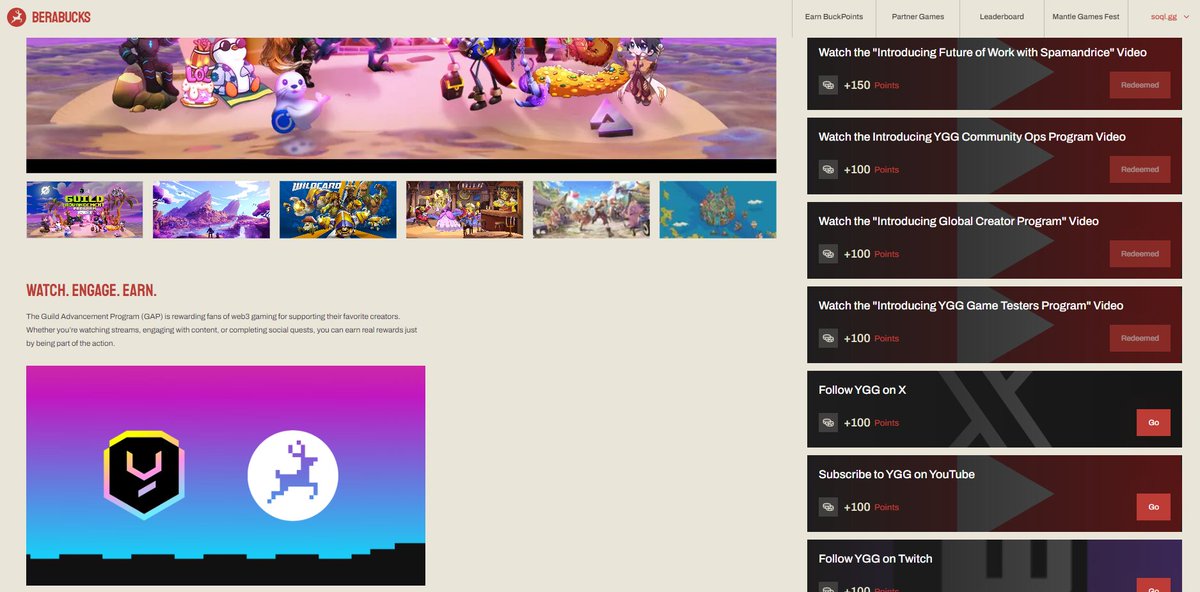Click the Guild Advancement Program description paragraph
The width and height of the screenshot is (1200, 592).
(x=222, y=330)
